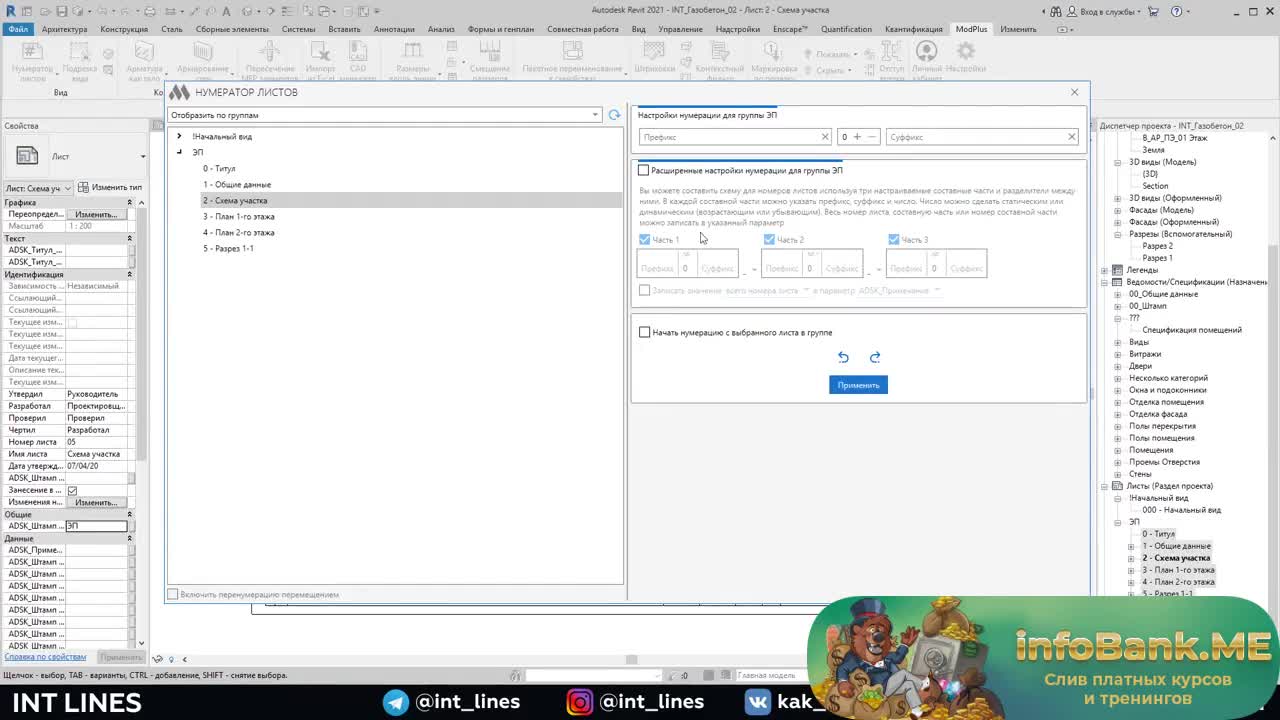
Task: Click the Instagram icon in the bottom banner
Action: click(x=579, y=702)
